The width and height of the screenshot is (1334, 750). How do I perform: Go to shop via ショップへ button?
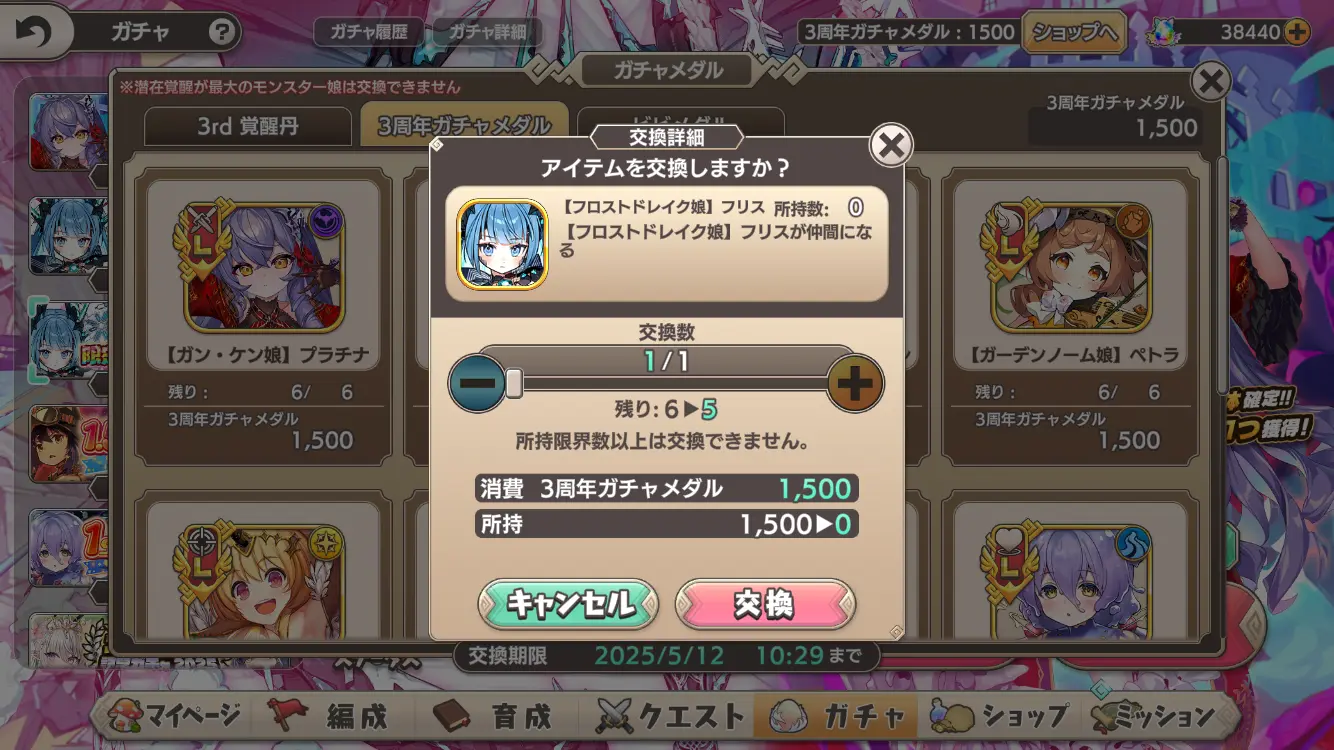1074,32
